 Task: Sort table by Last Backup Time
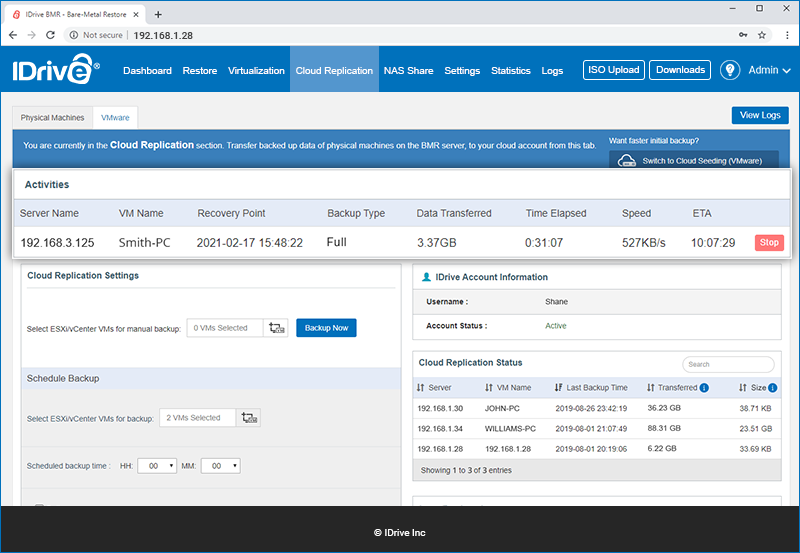[x=591, y=388]
